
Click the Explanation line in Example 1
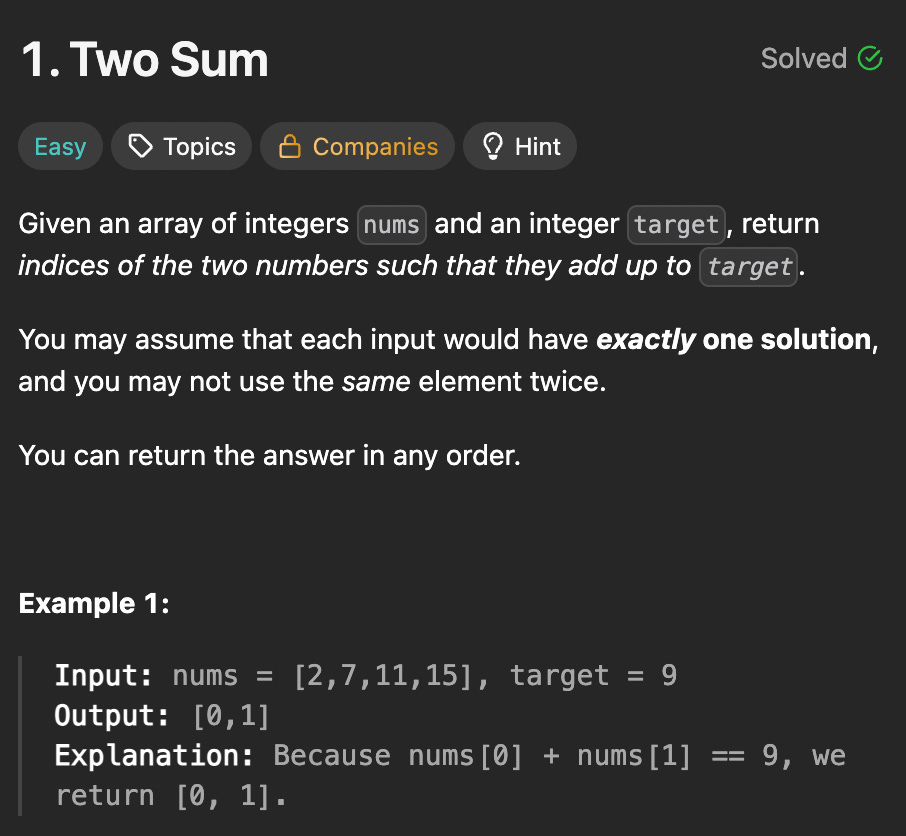tap(450, 775)
